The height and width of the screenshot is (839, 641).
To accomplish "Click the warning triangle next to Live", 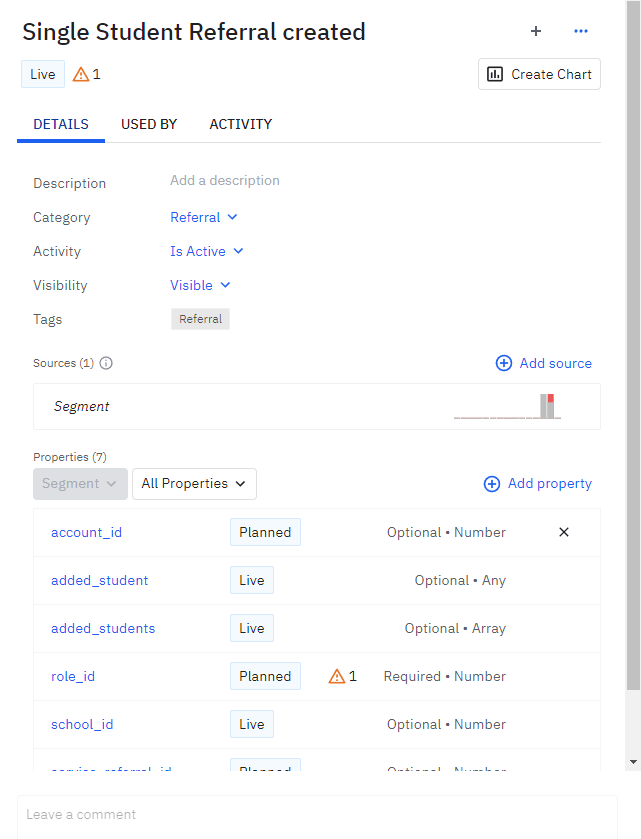I will tap(81, 74).
